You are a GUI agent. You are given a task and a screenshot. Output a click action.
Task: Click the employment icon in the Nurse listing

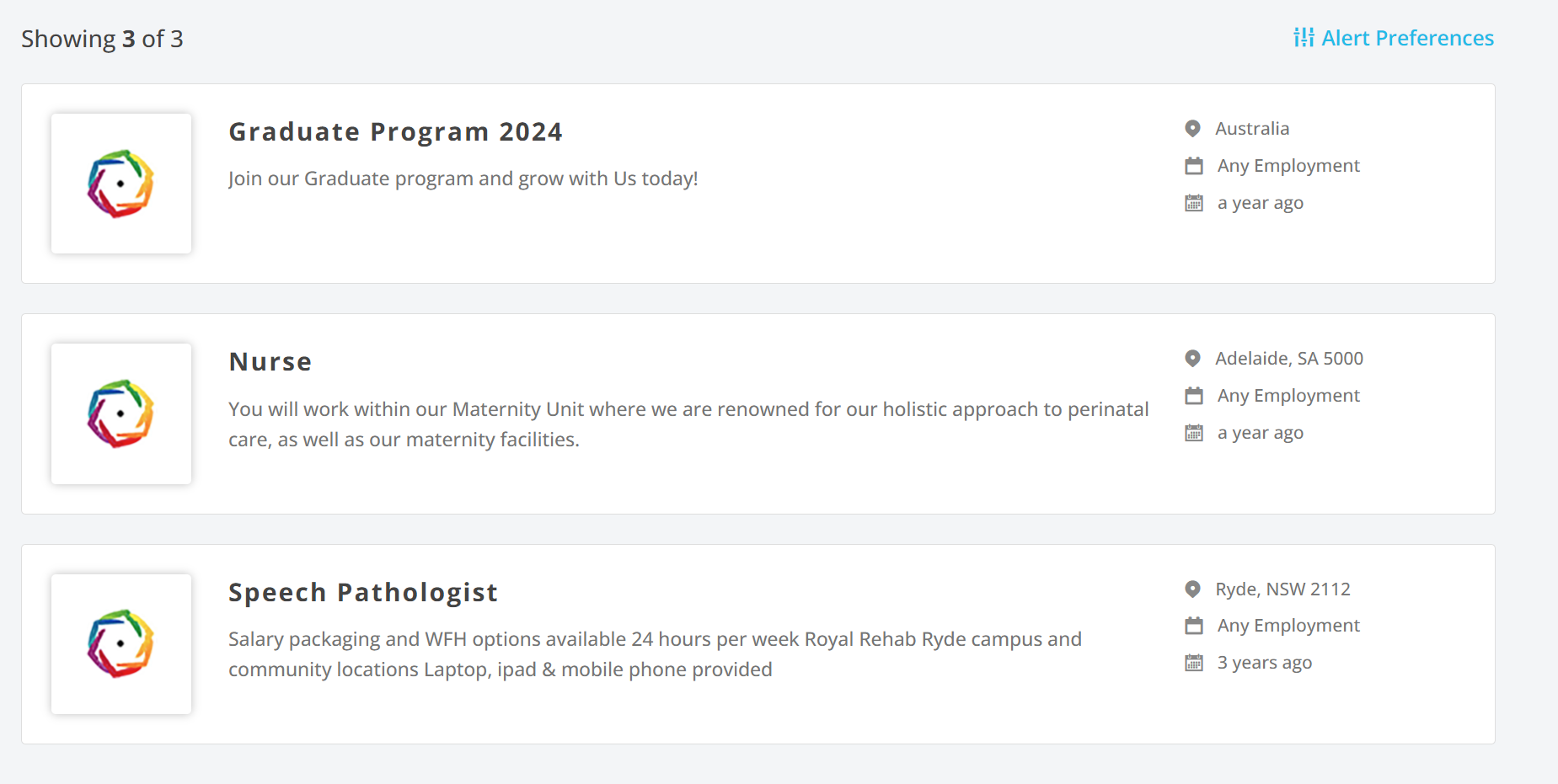click(1194, 396)
